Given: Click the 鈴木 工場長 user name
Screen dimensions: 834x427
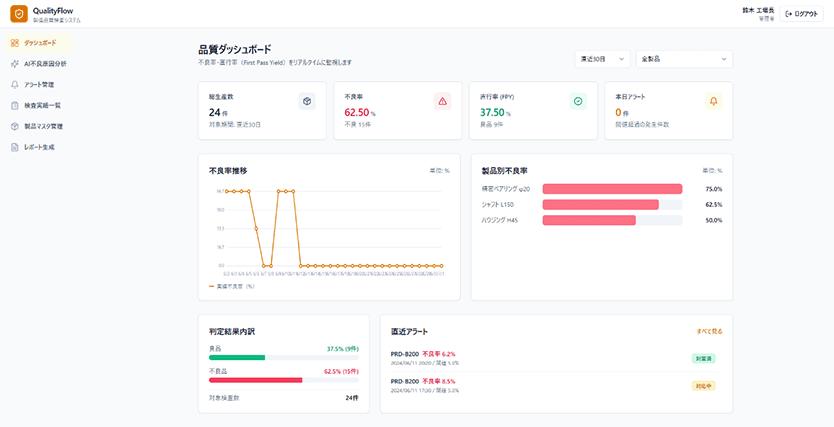Looking at the screenshot, I should [x=759, y=11].
